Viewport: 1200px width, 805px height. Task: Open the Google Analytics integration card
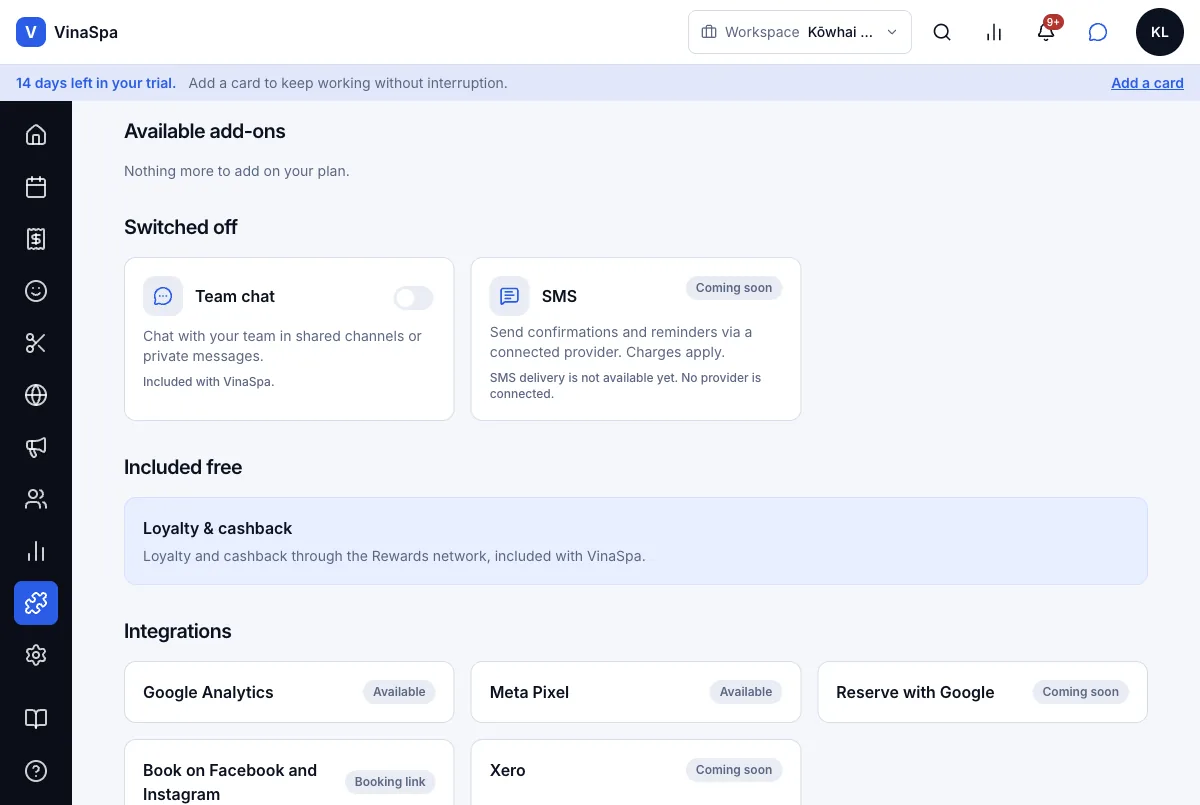(x=289, y=692)
